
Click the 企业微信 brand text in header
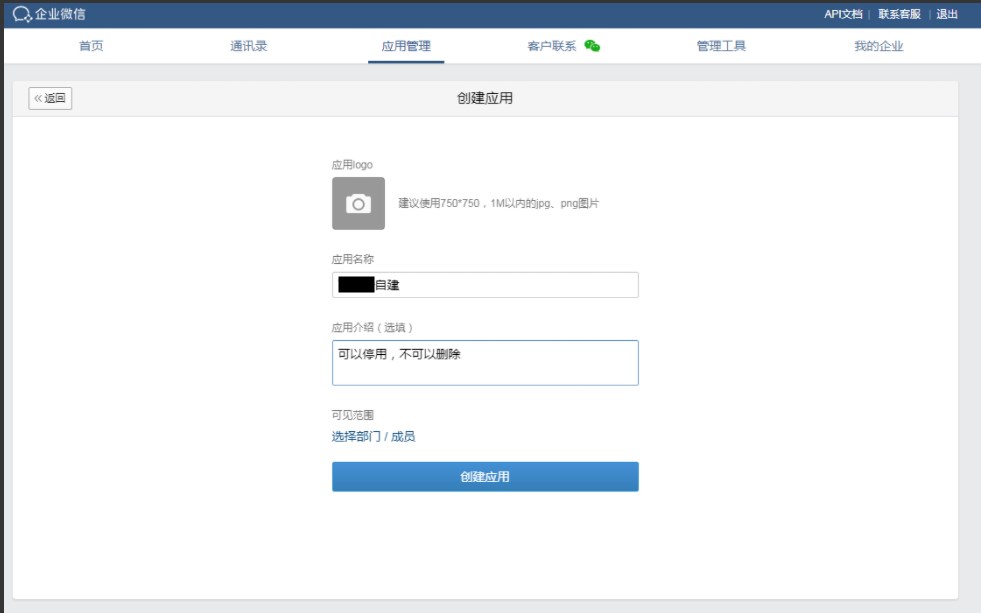click(60, 14)
